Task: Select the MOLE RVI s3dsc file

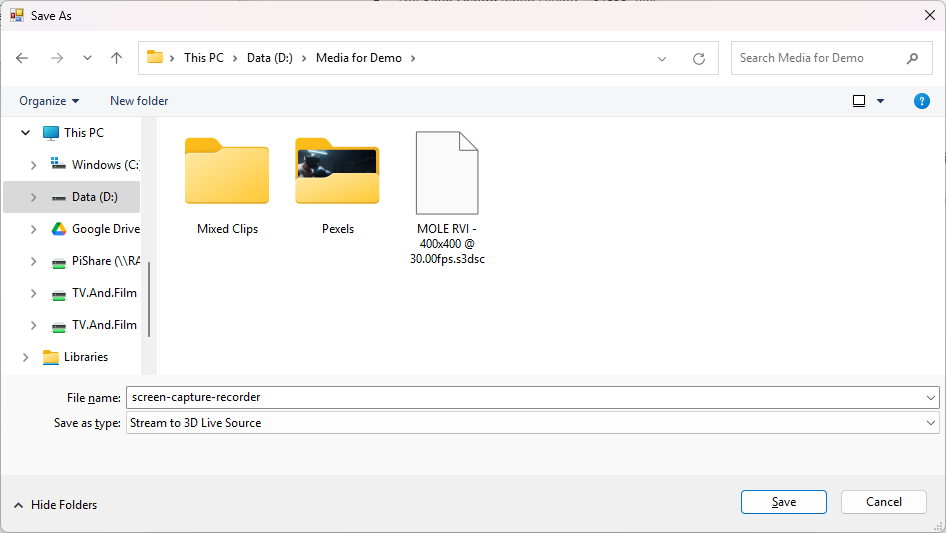Action: click(447, 198)
